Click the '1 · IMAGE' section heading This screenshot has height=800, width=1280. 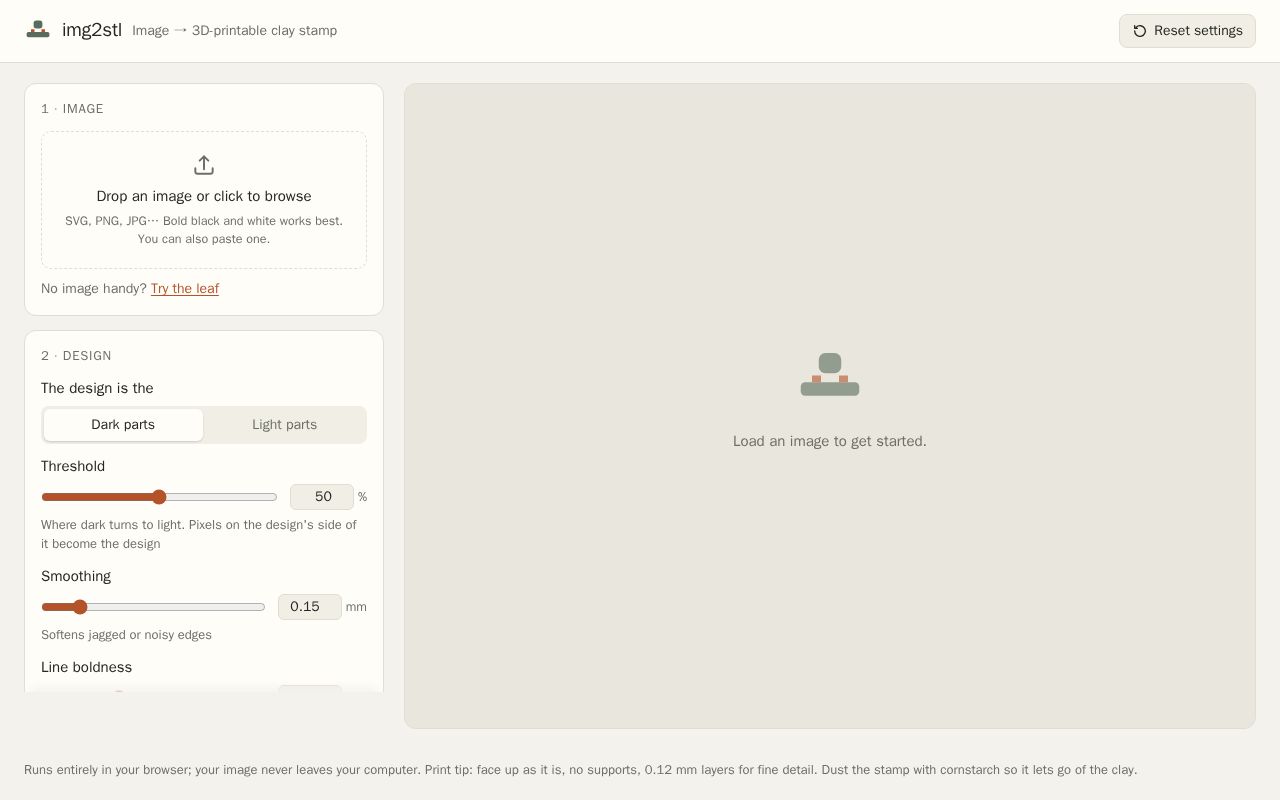coord(72,109)
